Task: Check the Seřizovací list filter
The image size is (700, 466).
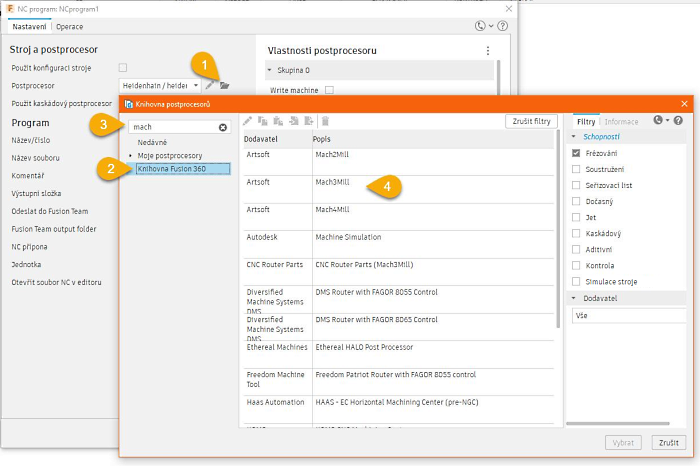Action: [x=576, y=185]
